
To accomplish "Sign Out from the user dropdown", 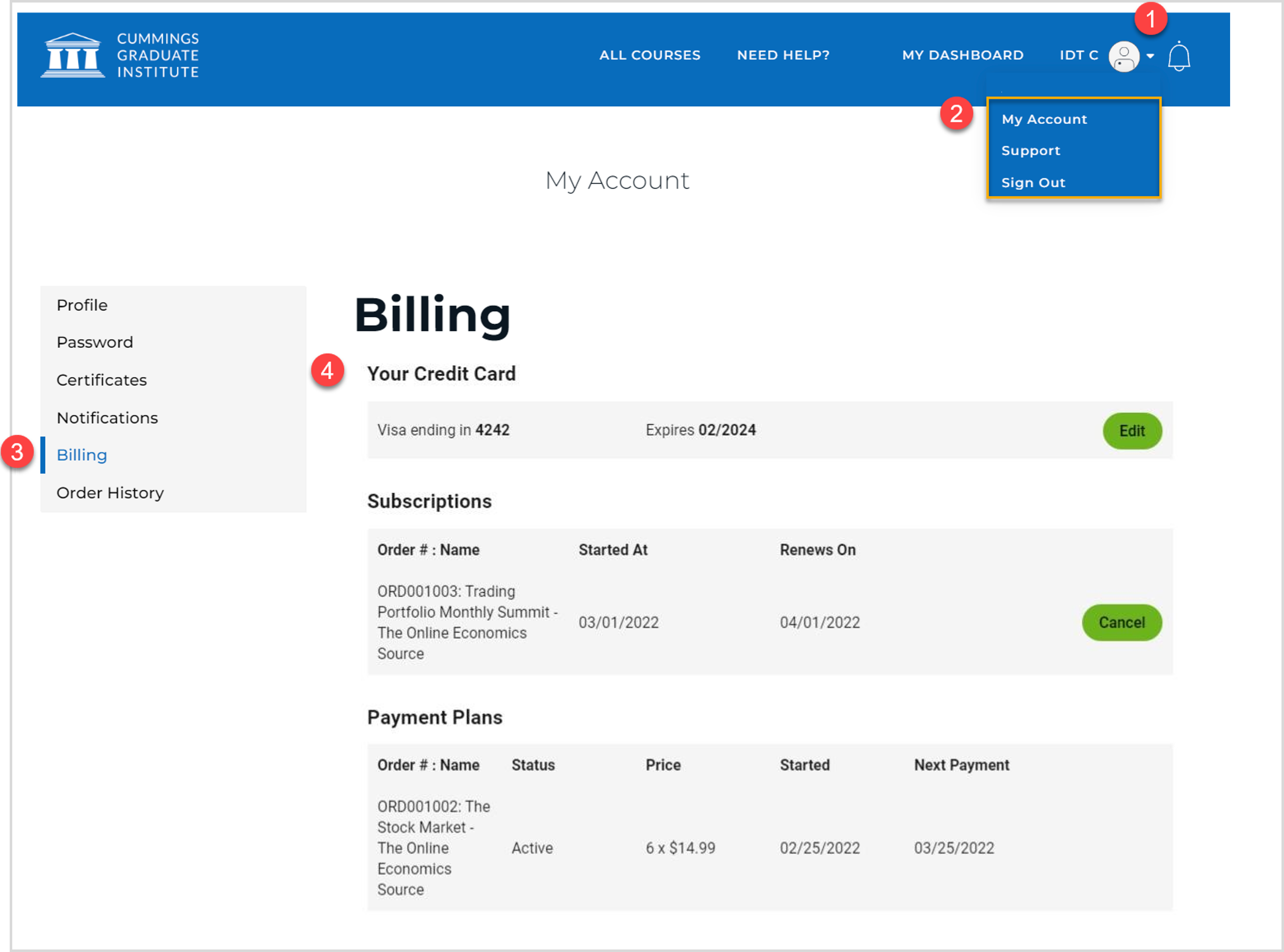I will click(x=1033, y=183).
